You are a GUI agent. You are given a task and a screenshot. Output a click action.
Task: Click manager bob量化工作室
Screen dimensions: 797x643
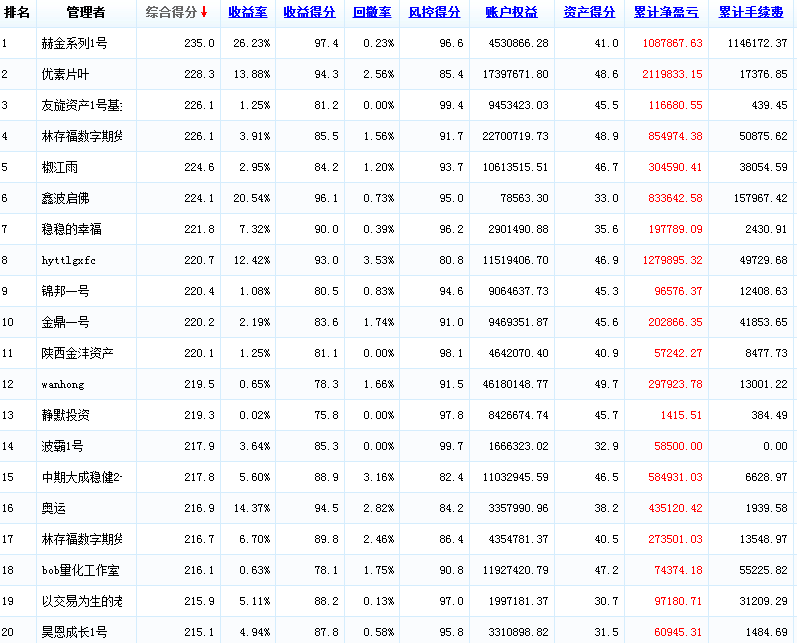point(81,570)
